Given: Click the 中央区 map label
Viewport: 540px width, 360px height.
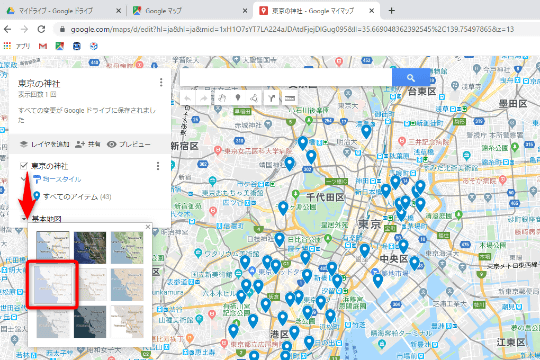Looking at the screenshot, I should [394, 259].
